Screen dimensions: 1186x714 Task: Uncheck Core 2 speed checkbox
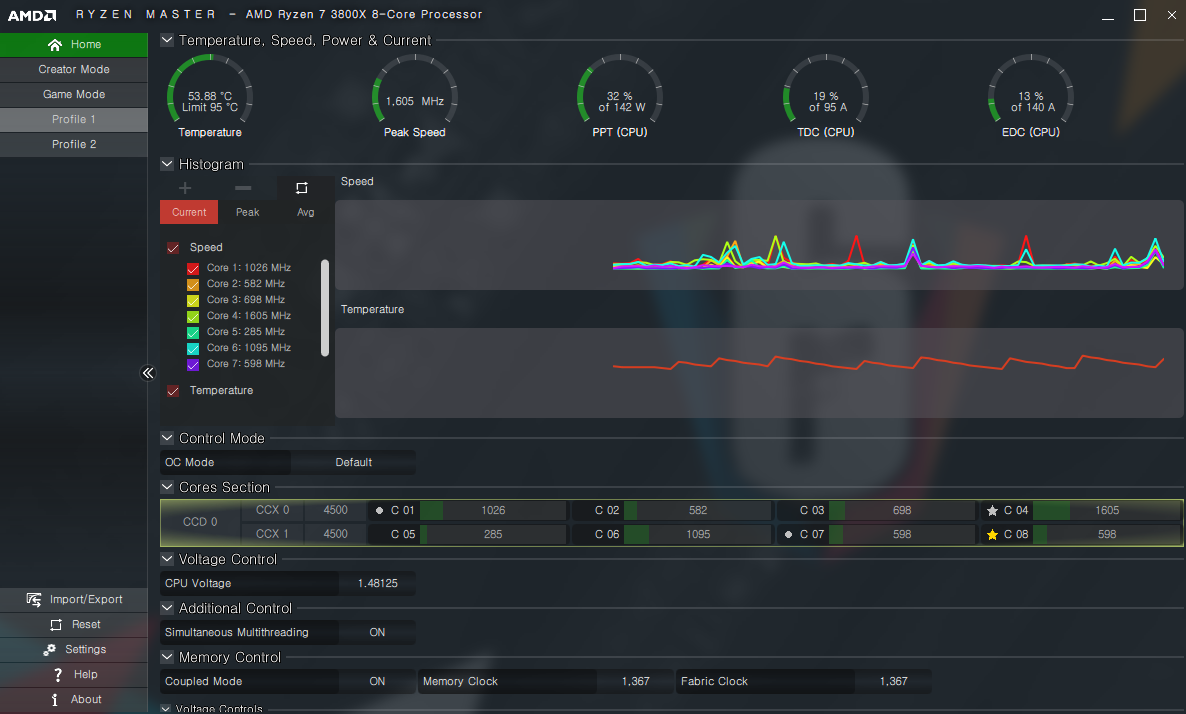pos(193,284)
